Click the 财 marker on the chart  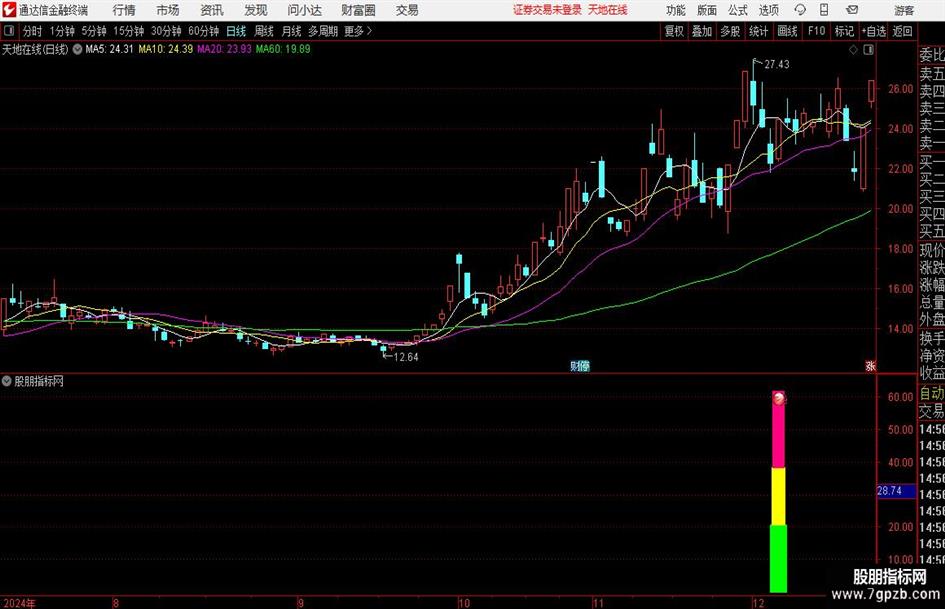click(576, 366)
